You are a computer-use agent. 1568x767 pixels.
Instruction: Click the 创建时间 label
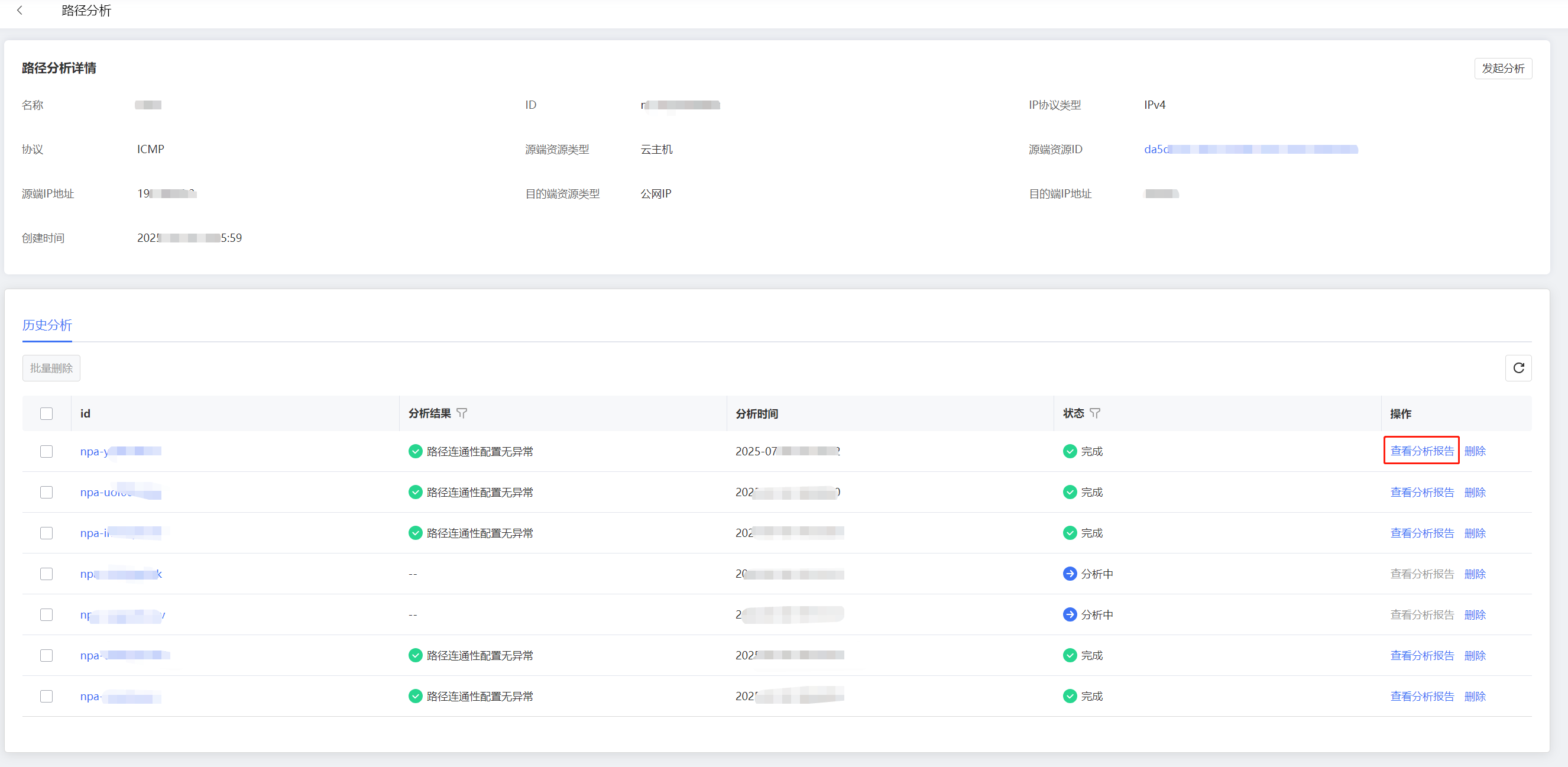click(x=43, y=238)
